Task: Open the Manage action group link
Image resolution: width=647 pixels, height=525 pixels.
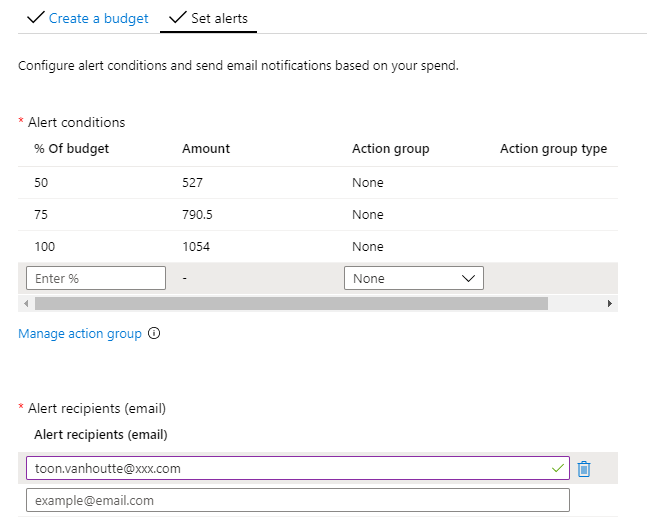Action: (x=80, y=334)
